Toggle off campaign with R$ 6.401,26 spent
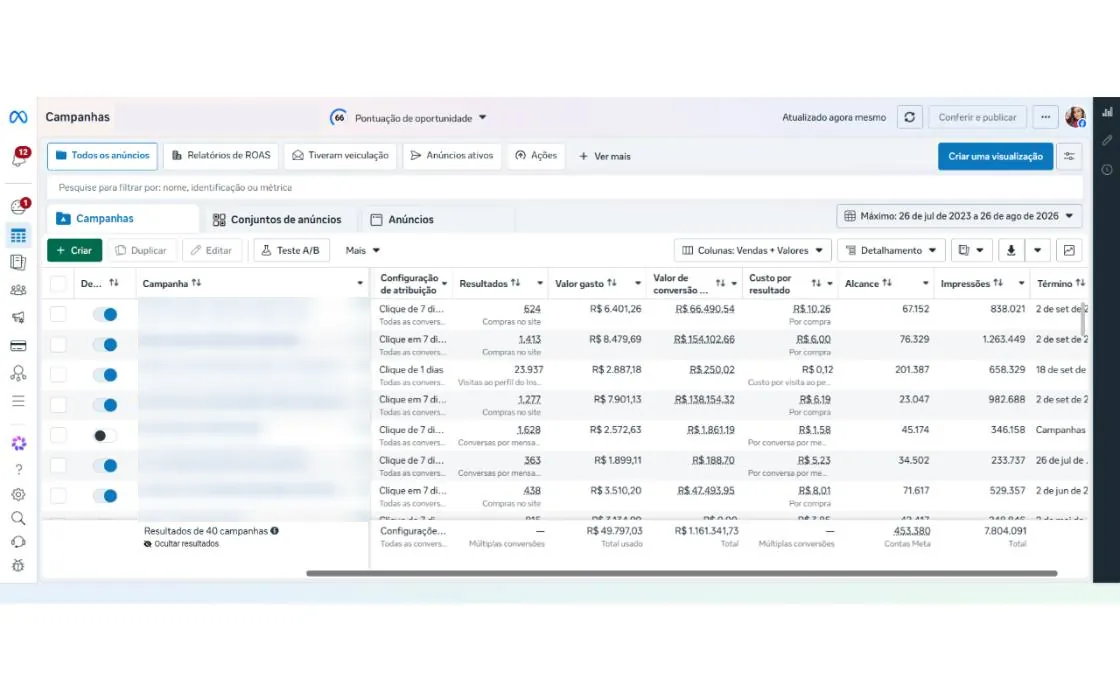1120x700 pixels. [105, 314]
